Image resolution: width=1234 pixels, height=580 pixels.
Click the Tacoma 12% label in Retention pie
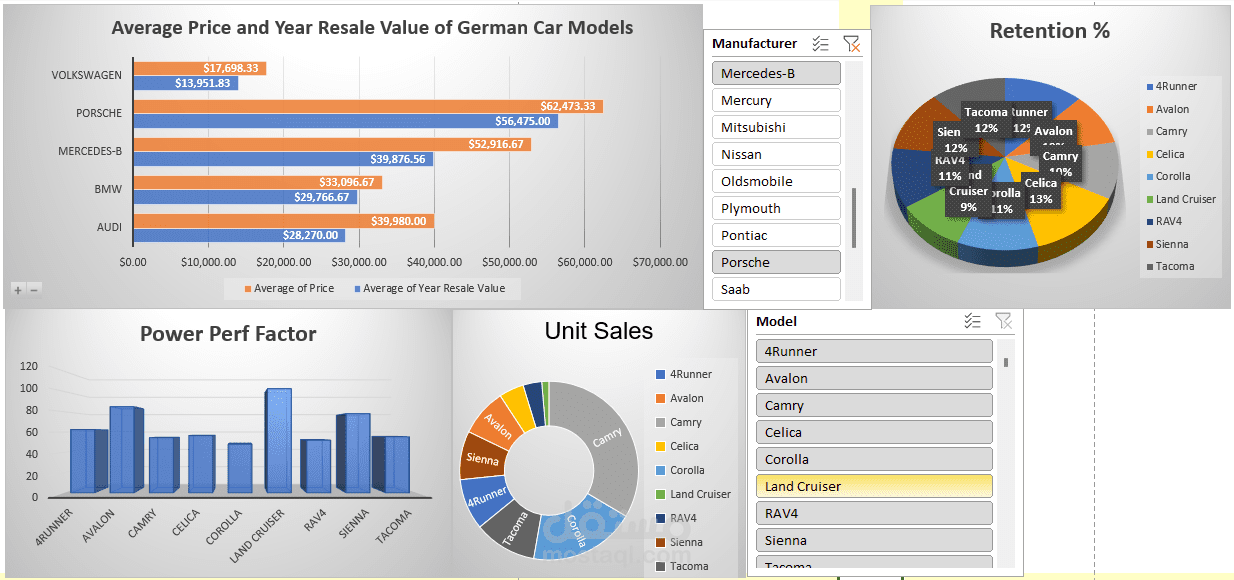point(986,120)
